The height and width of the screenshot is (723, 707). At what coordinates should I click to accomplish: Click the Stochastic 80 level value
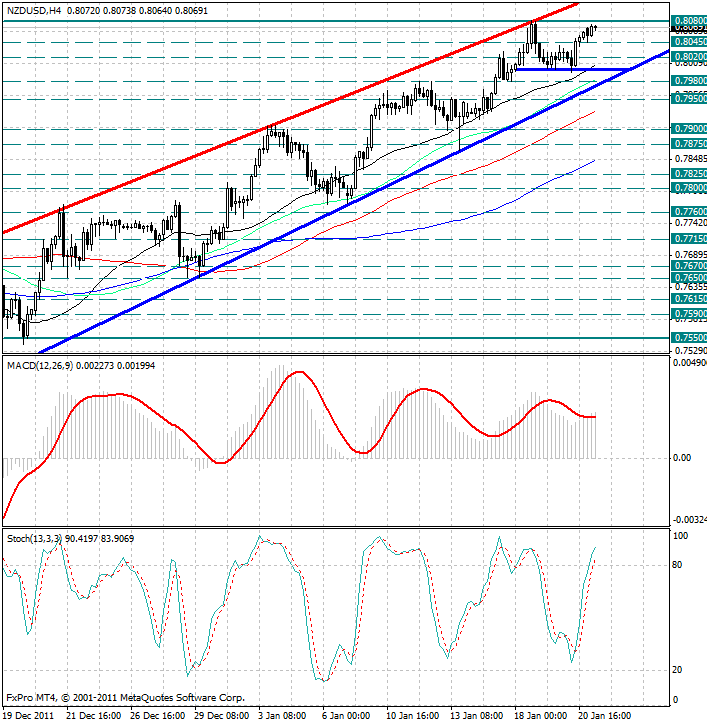(677, 565)
